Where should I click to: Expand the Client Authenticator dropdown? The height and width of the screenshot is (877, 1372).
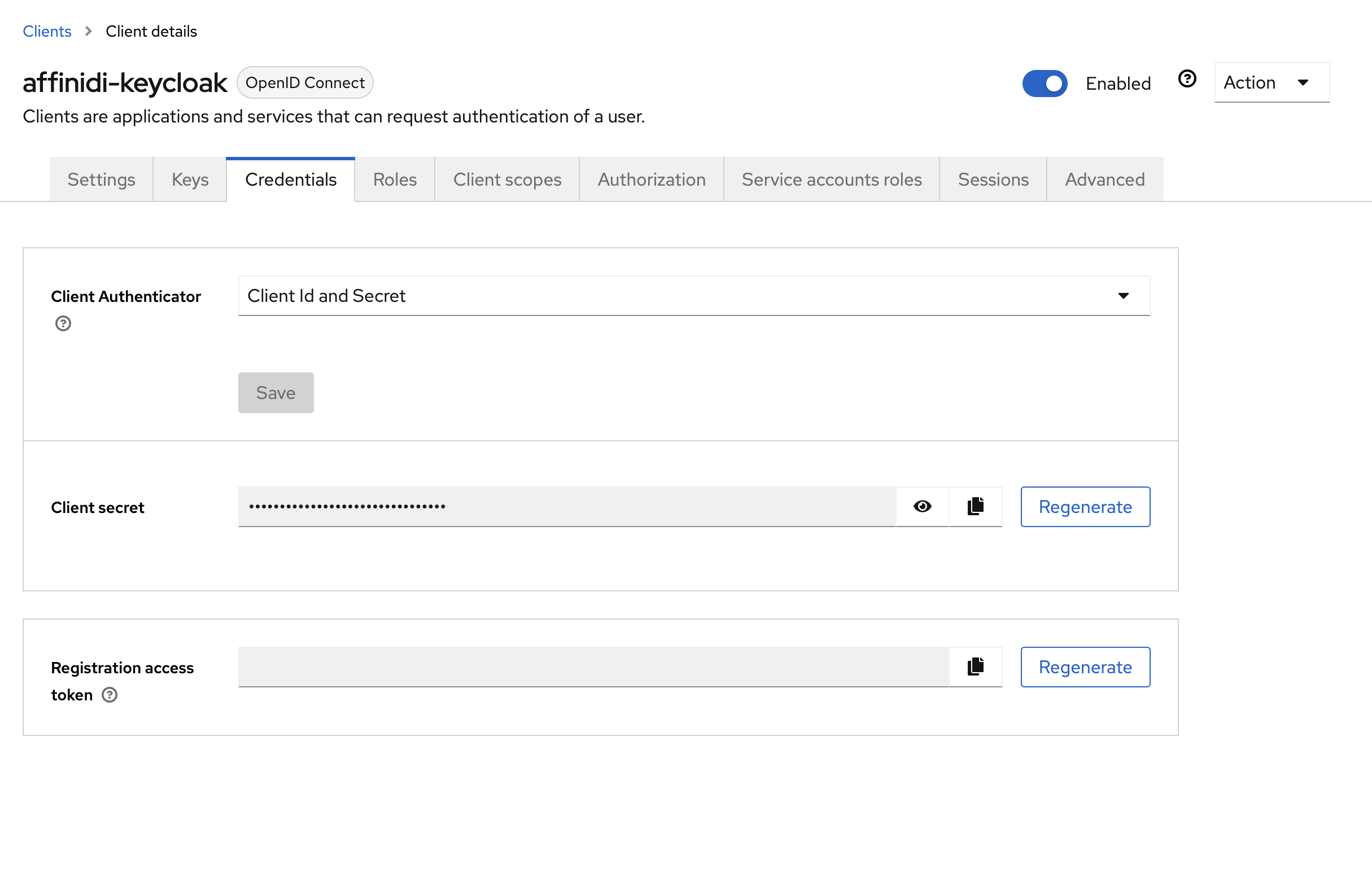(x=694, y=296)
